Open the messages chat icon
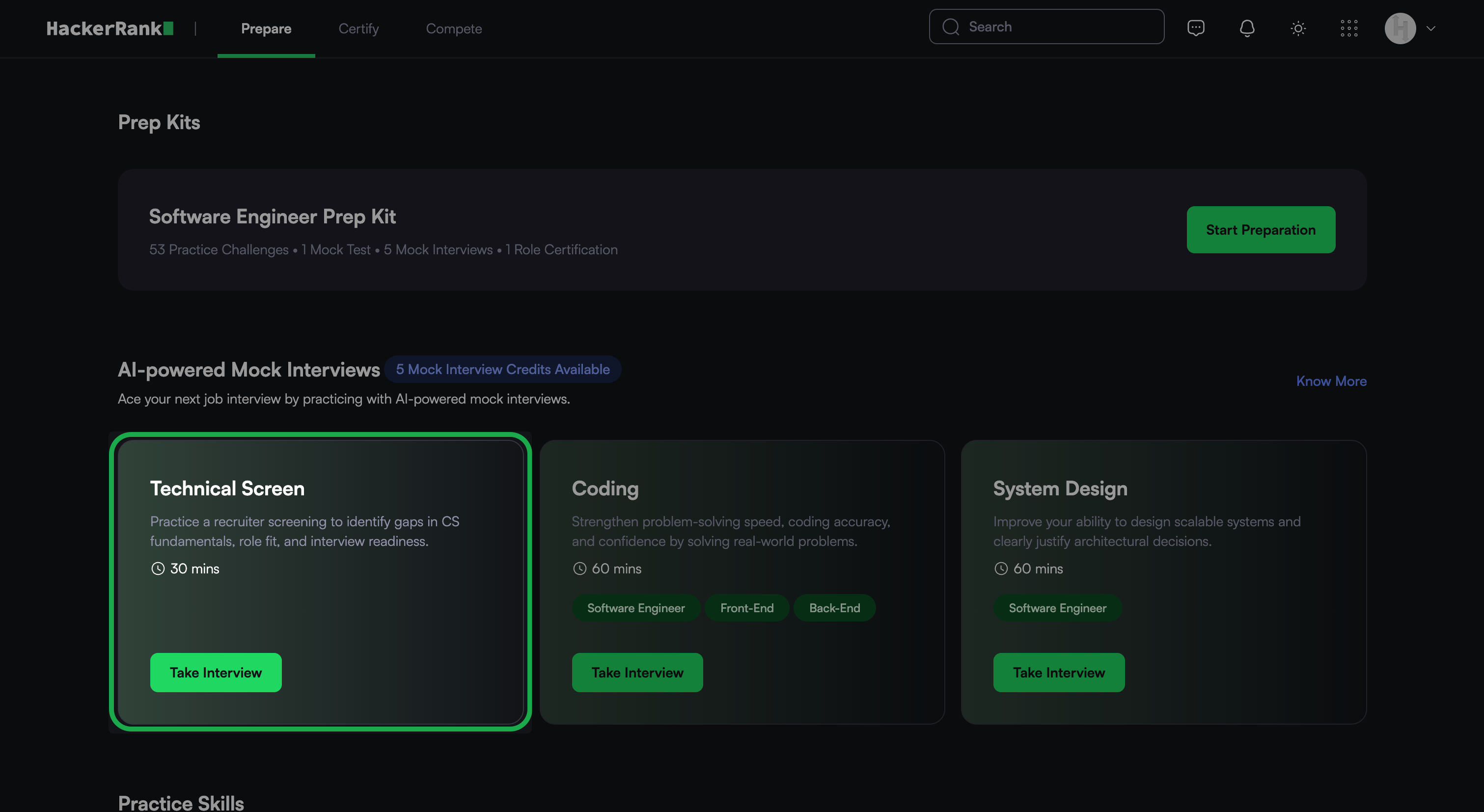Screen dimensions: 1484x812 point(1195,27)
